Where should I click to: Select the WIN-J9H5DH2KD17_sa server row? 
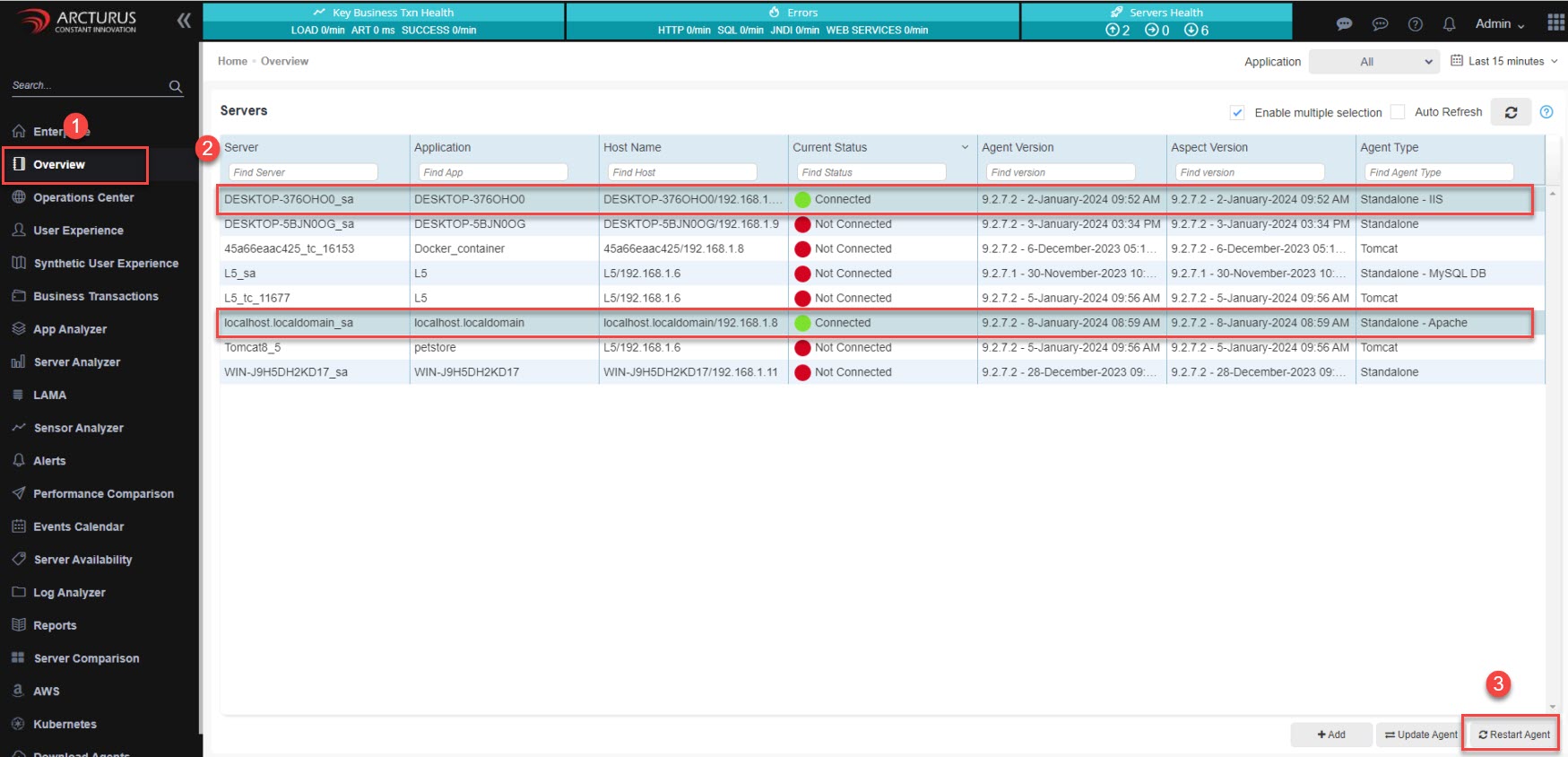point(882,372)
